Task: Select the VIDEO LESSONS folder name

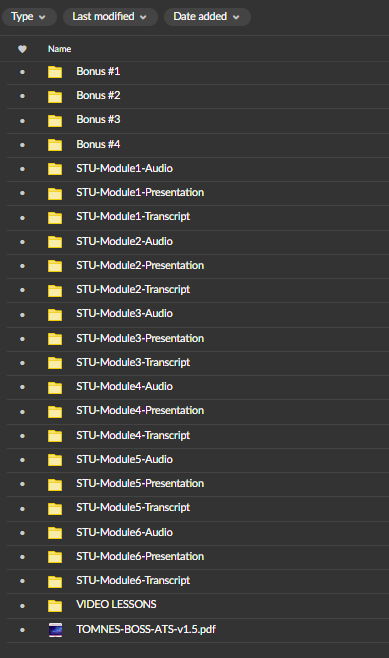Action: 116,604
